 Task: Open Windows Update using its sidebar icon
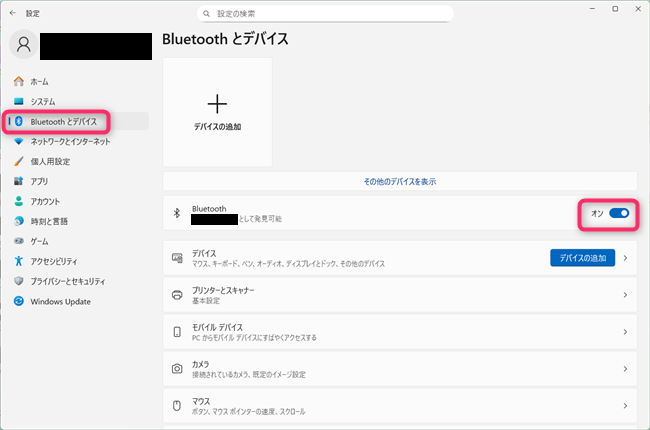coord(18,301)
